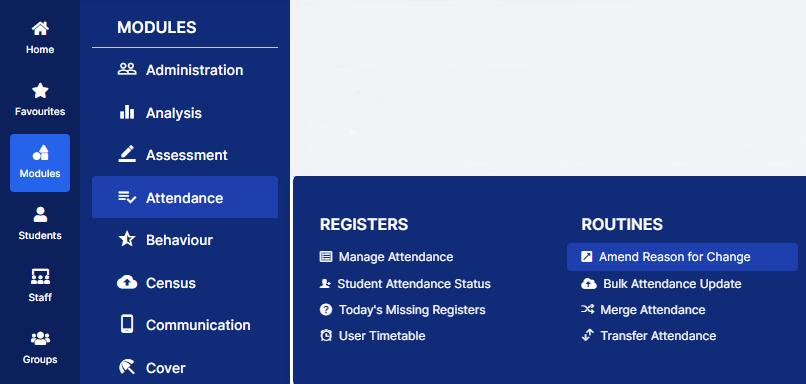Screen dimensions: 806x384
Task: Select the Assessment module
Action: pos(185,155)
